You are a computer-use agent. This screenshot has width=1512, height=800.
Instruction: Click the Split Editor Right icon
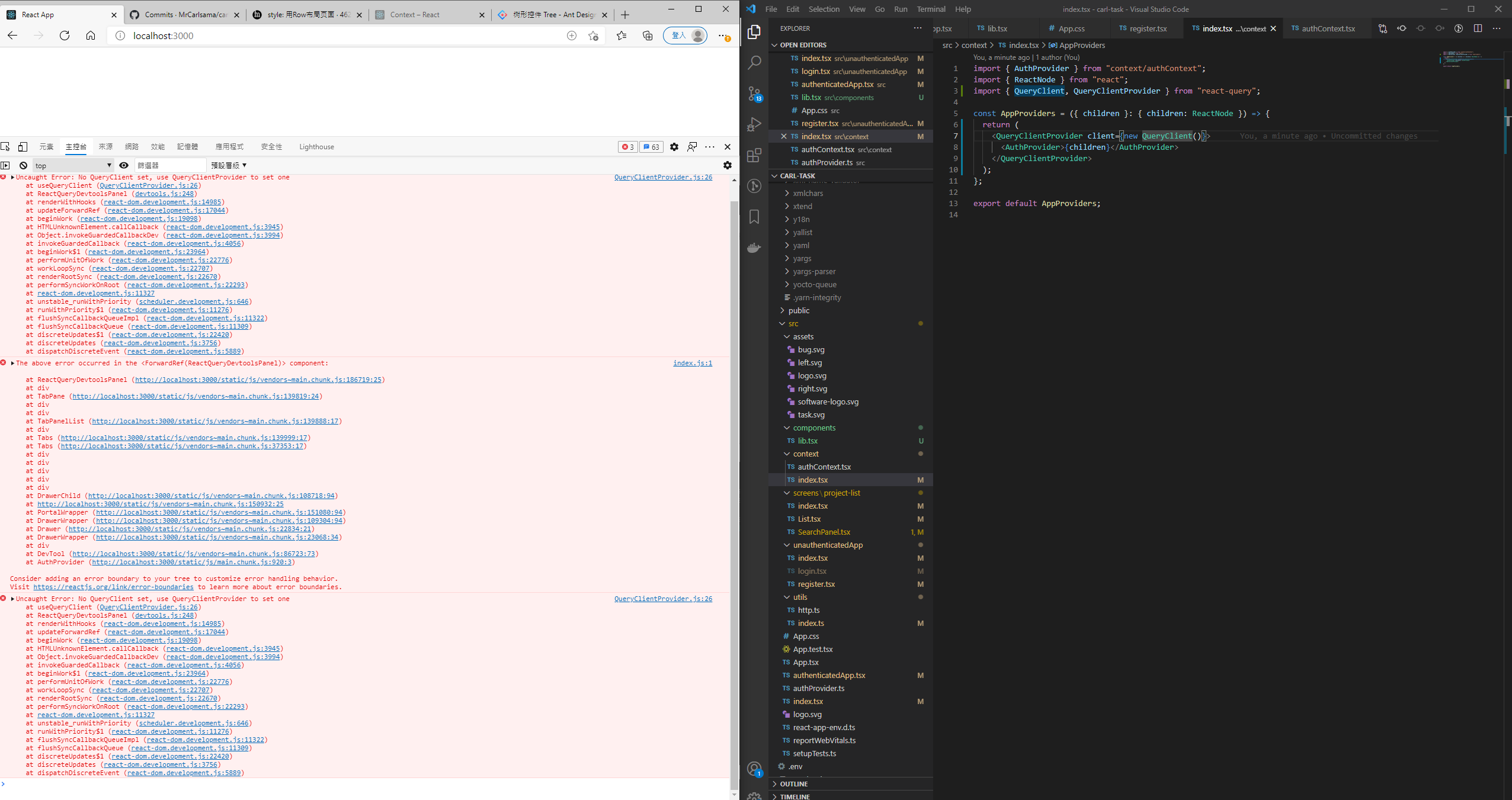point(1478,28)
